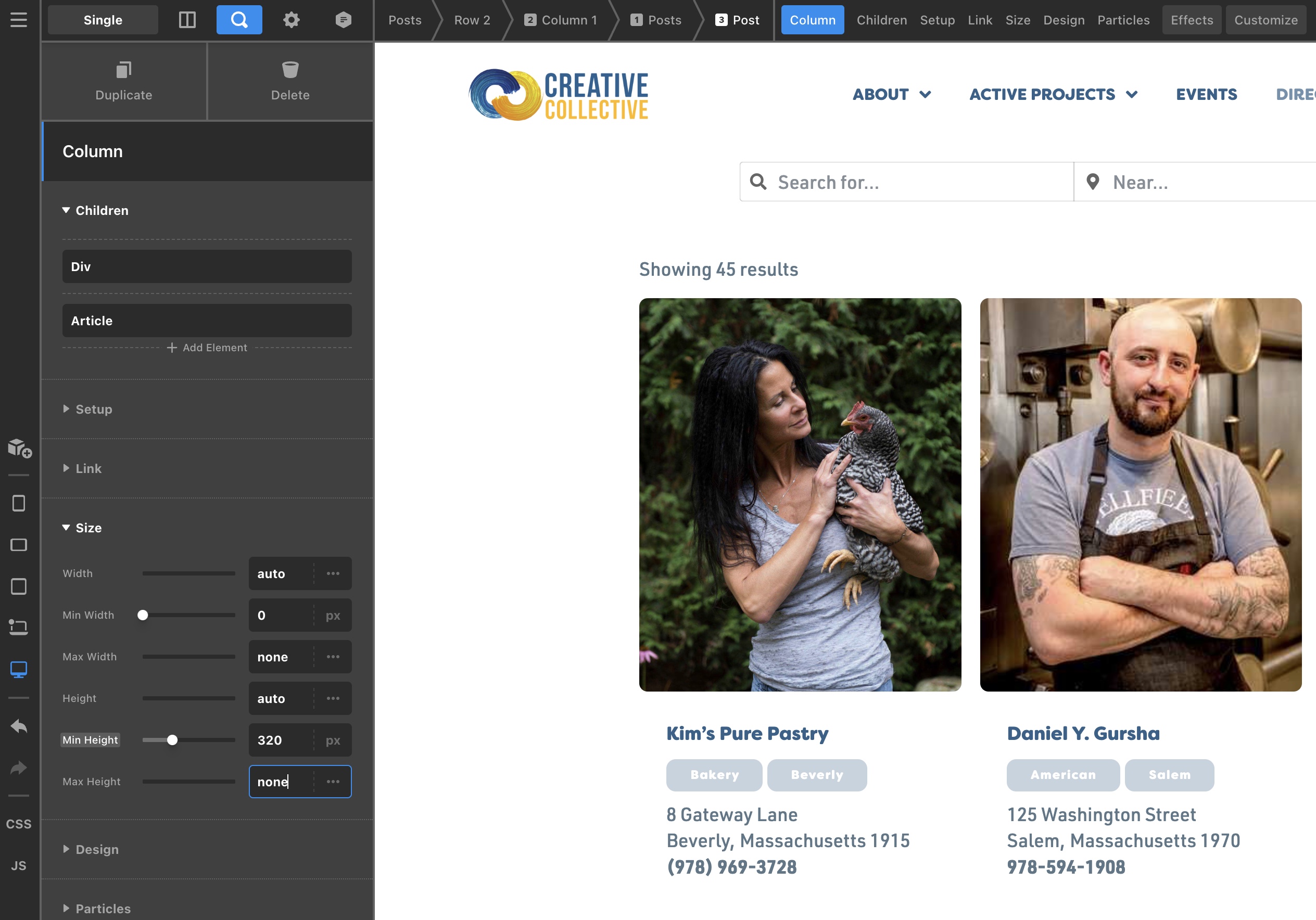Click the Min Height slider handle
The width and height of the screenshot is (1316, 920).
point(172,740)
